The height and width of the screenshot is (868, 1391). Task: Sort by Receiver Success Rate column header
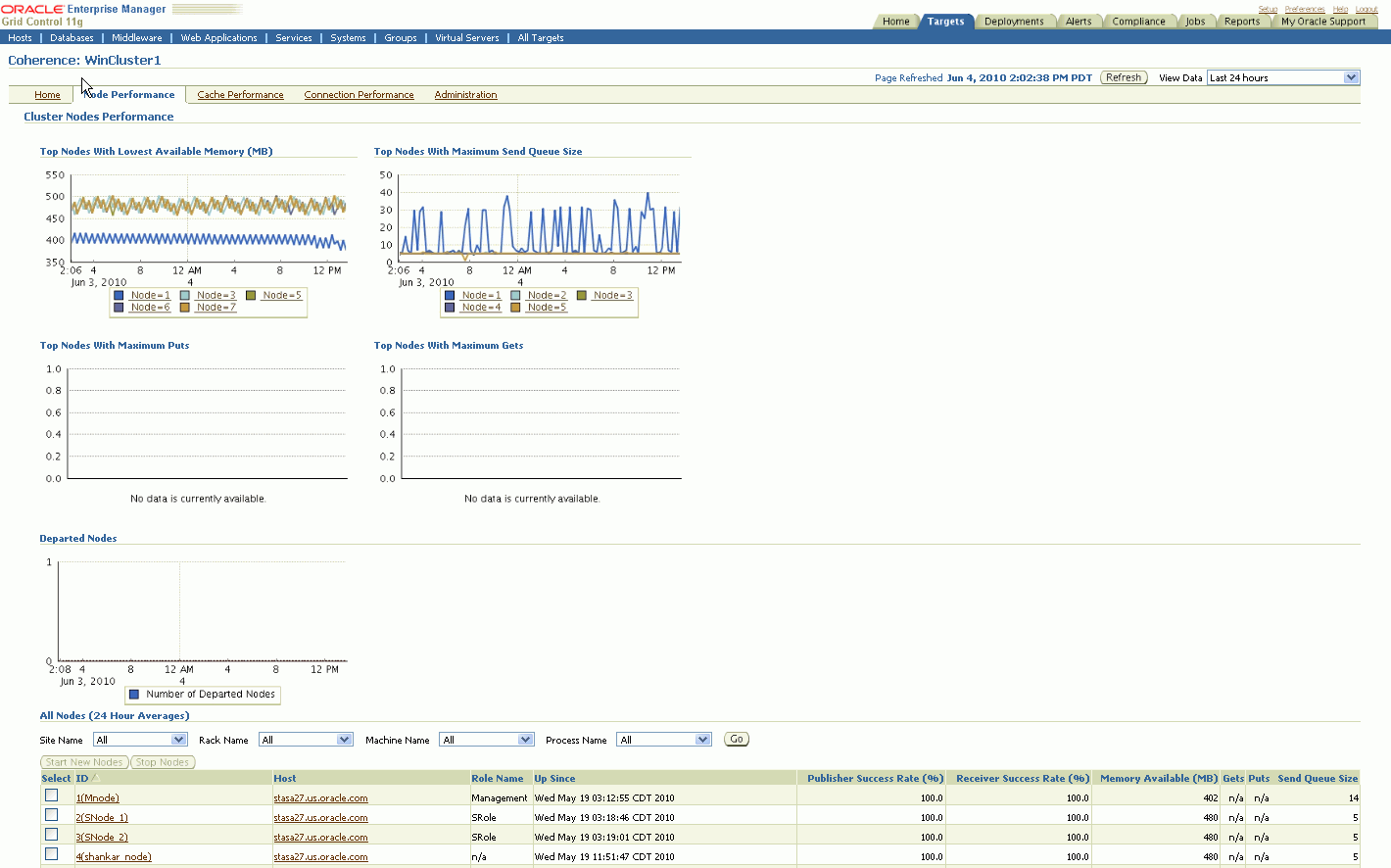point(1023,778)
